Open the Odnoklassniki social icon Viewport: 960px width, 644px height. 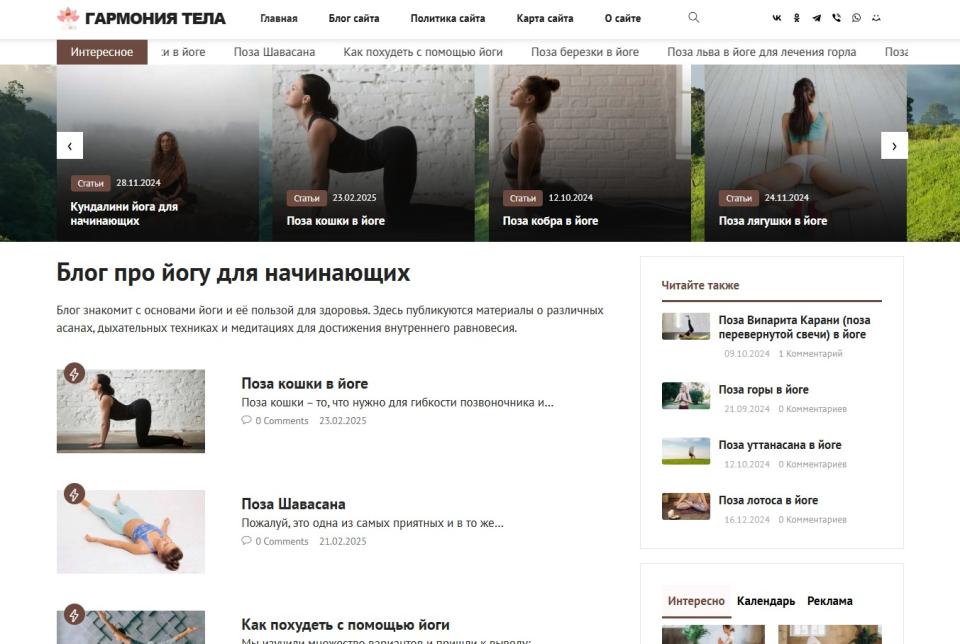pos(797,18)
